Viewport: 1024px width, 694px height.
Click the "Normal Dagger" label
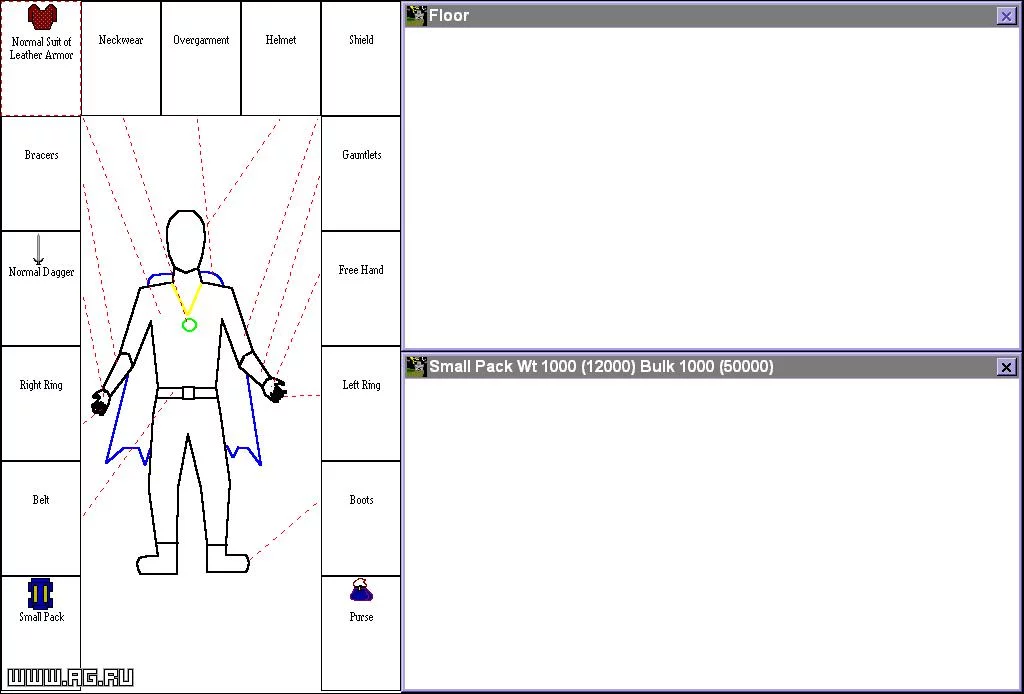tap(41, 272)
